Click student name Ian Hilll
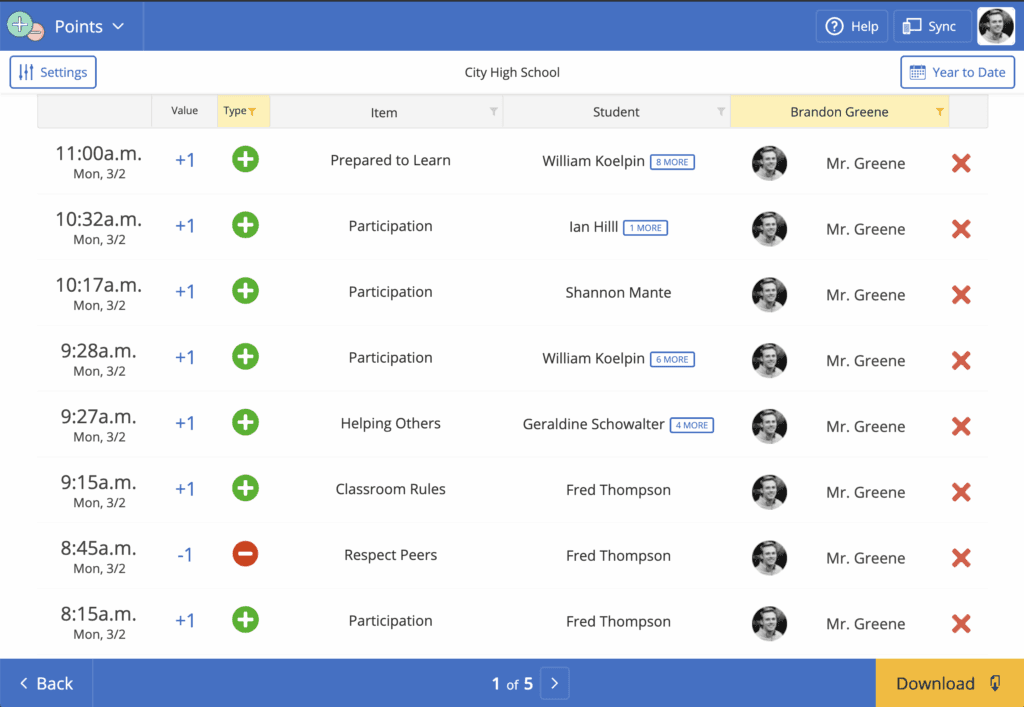This screenshot has height=707, width=1024. click(593, 227)
